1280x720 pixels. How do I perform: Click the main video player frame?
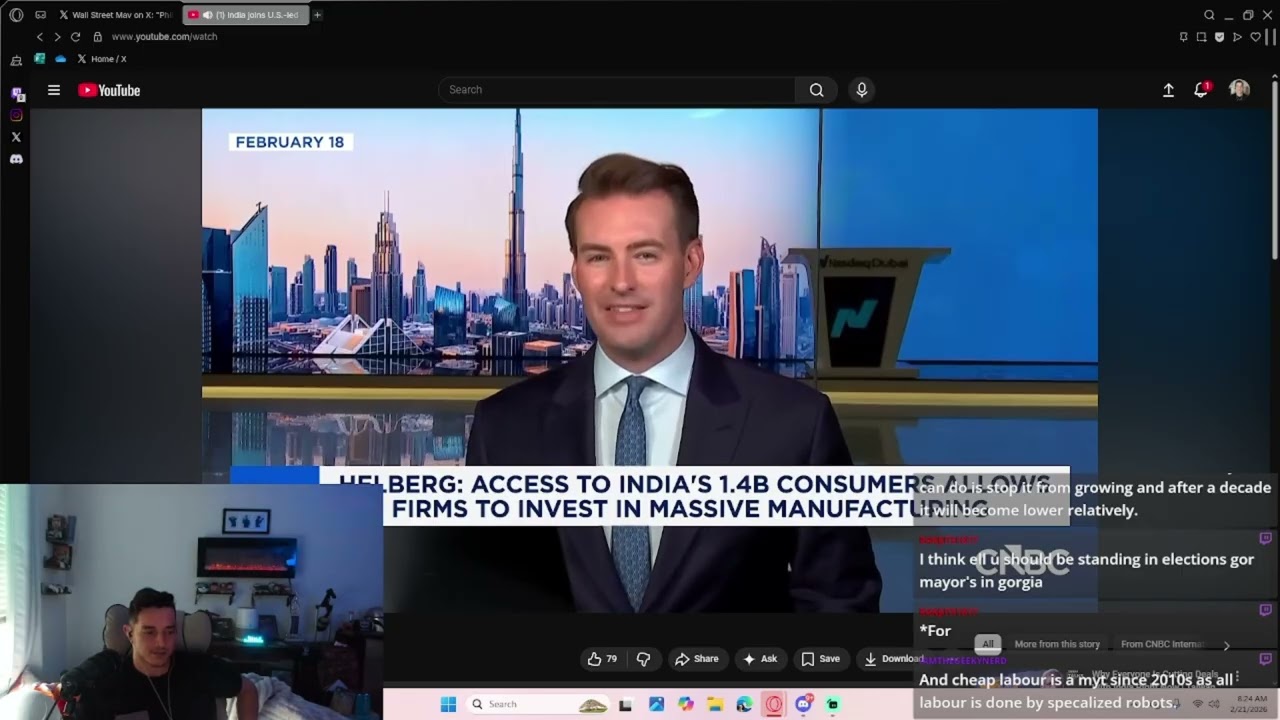(x=650, y=360)
